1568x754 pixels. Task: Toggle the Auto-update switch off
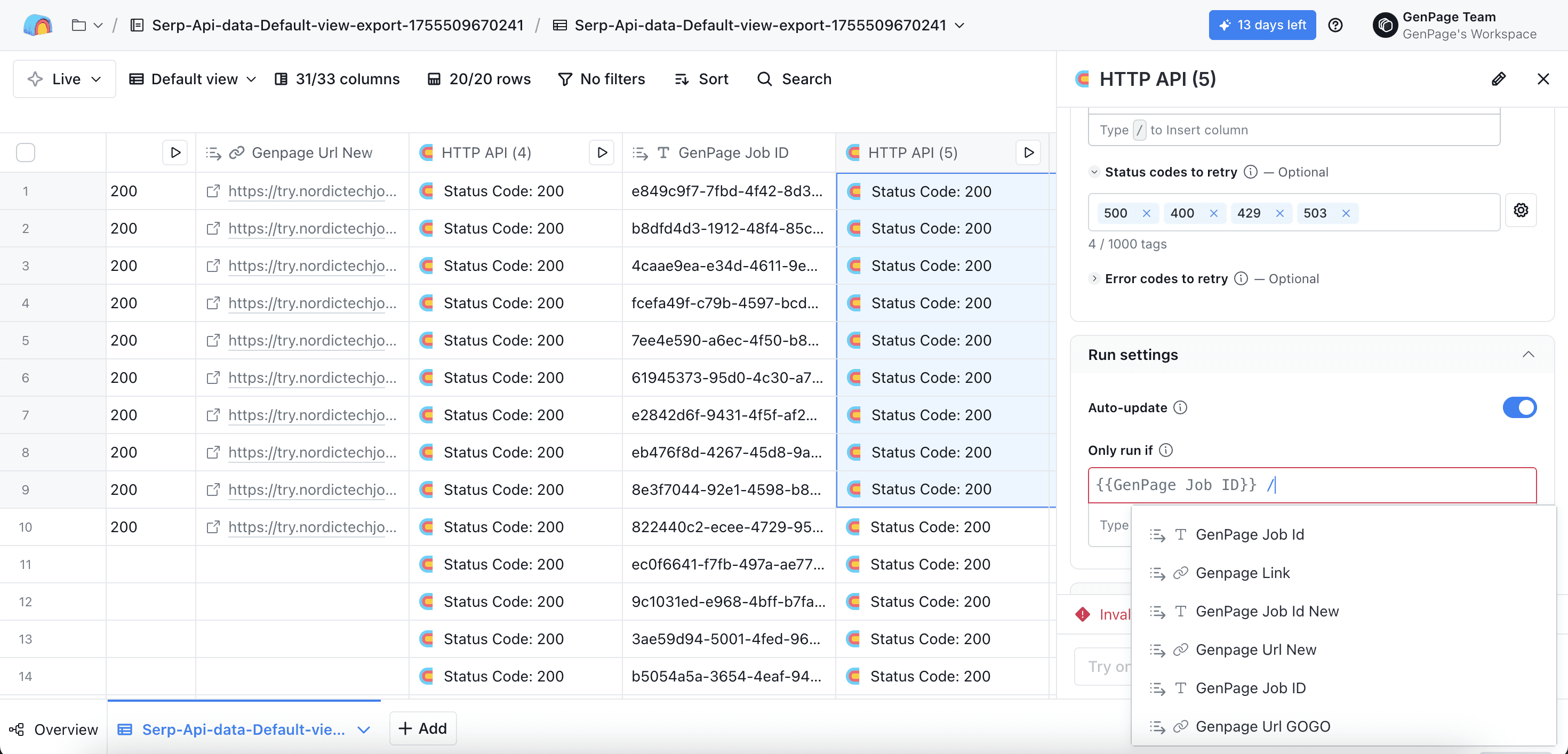click(1519, 408)
